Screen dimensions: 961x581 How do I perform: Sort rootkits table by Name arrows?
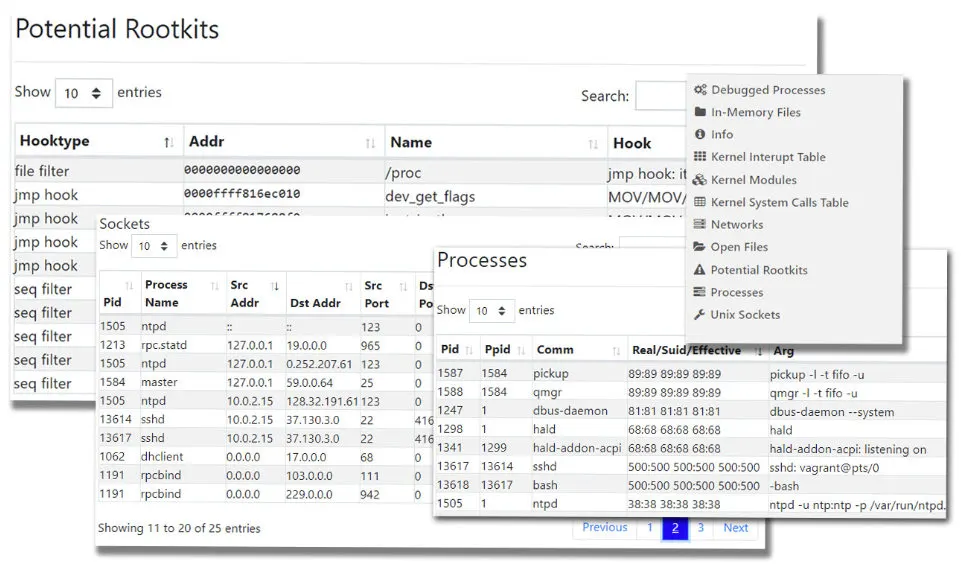tap(593, 144)
